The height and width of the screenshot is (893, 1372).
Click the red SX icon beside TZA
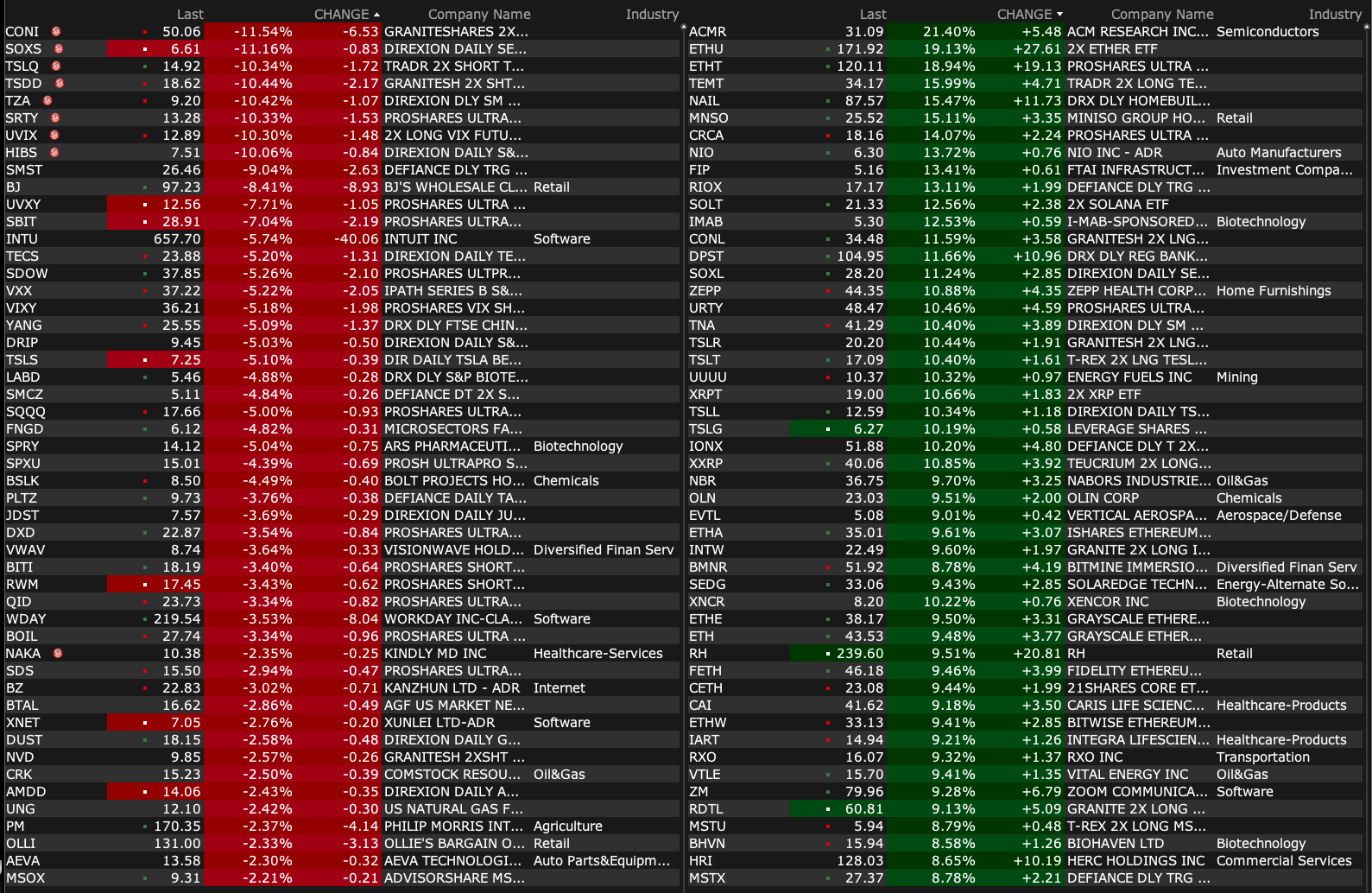coord(47,101)
